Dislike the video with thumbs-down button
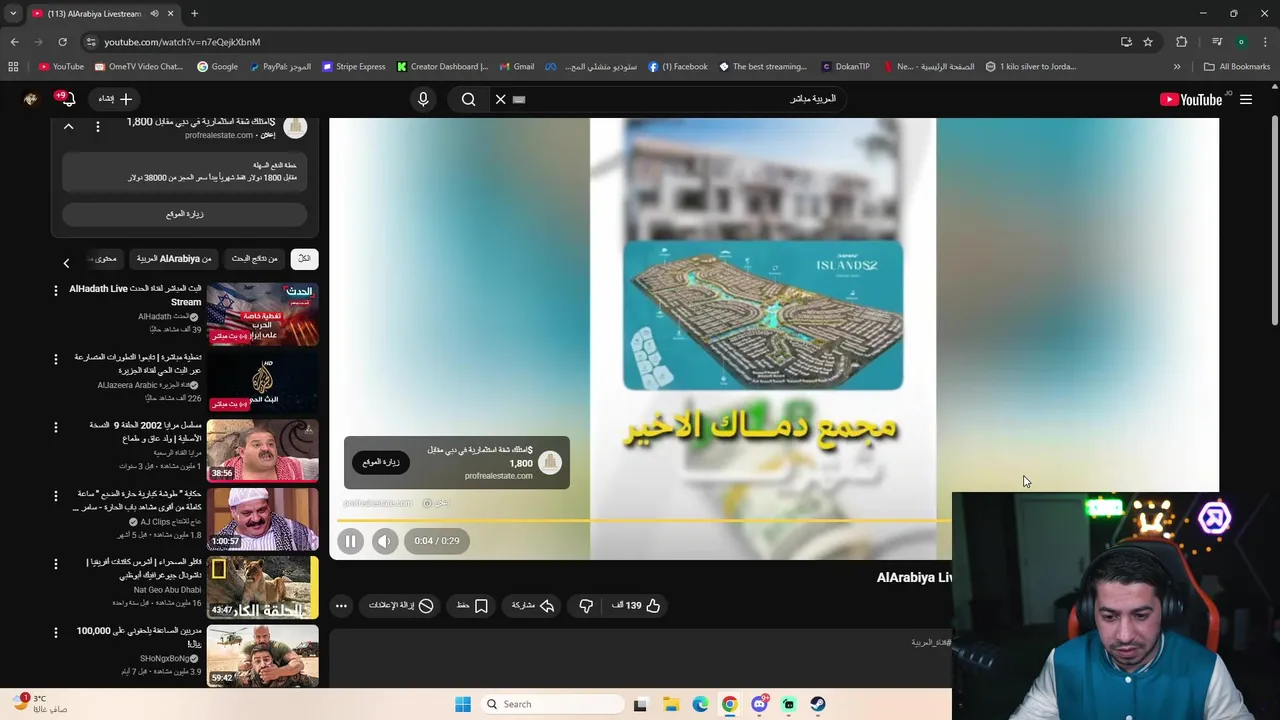The image size is (1280, 720). click(586, 605)
